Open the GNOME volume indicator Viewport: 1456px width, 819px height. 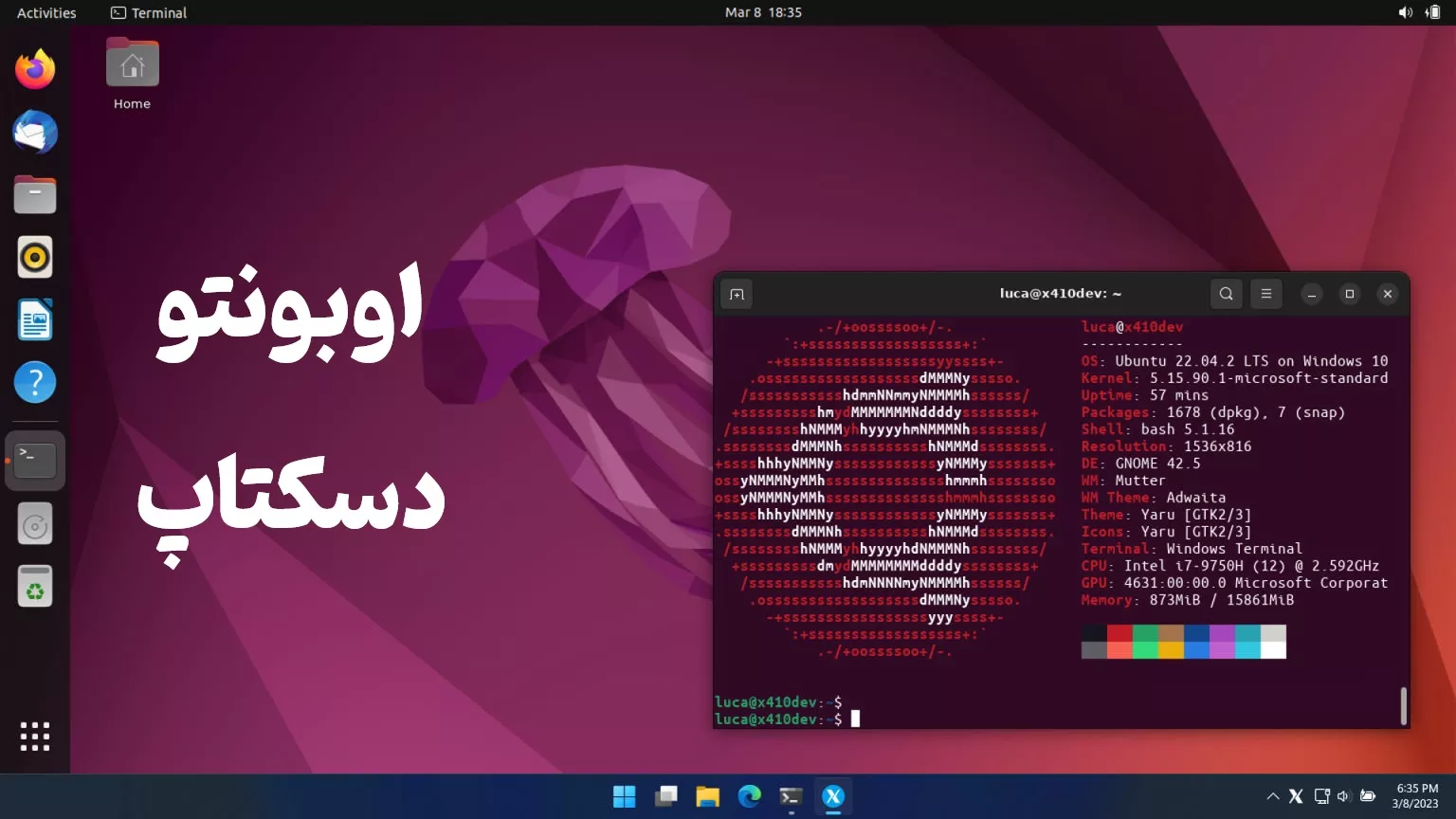coord(1405,12)
